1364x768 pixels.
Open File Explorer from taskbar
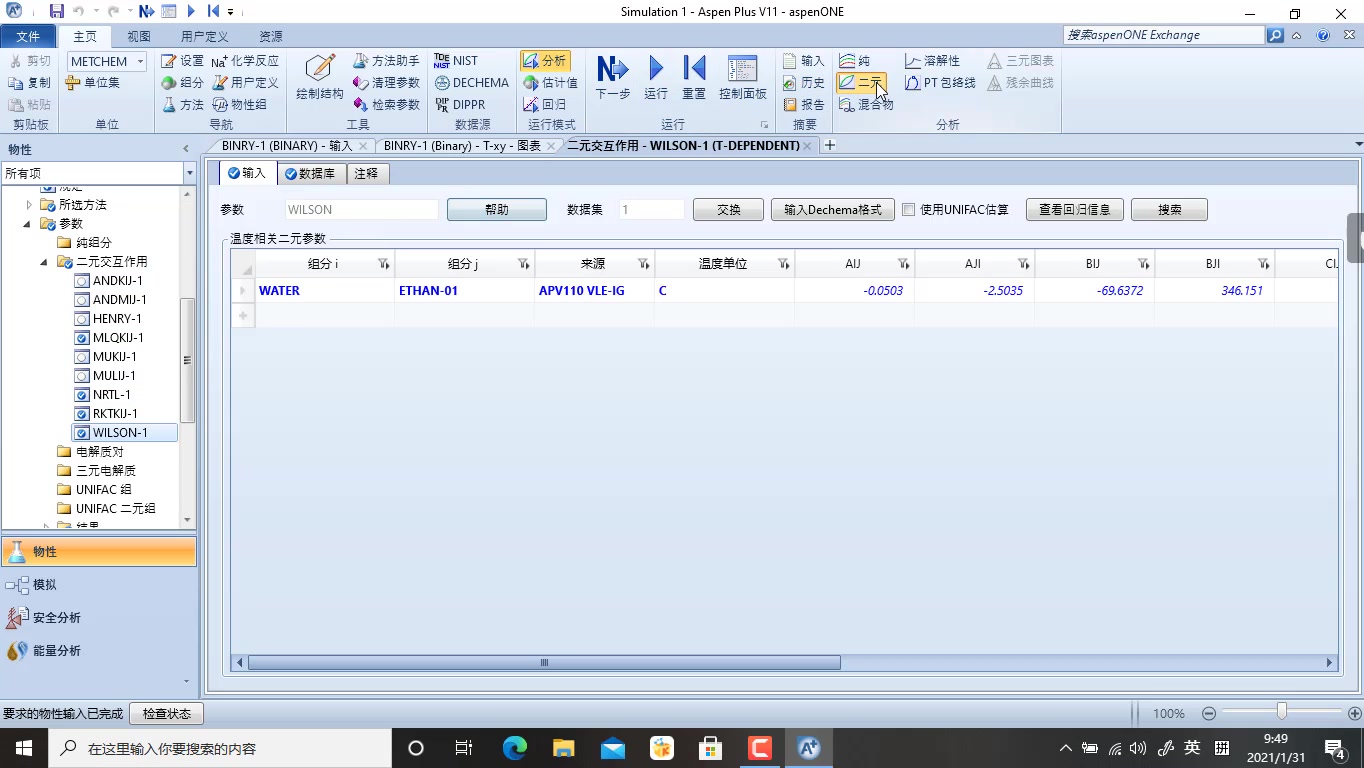(x=563, y=747)
